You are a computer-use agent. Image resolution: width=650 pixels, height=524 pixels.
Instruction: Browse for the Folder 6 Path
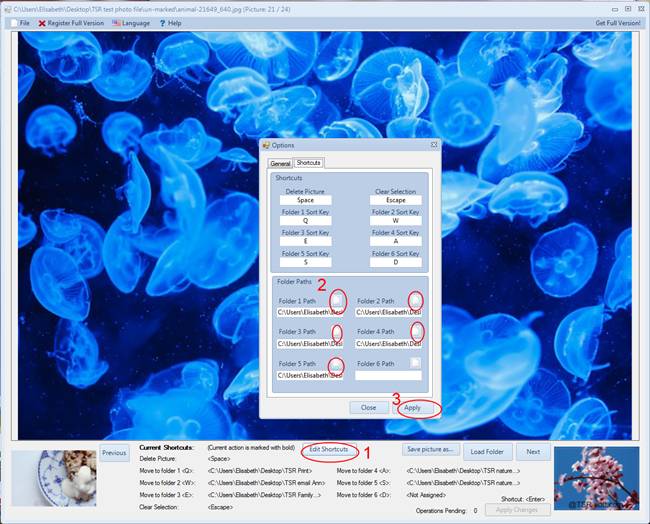[x=416, y=364]
